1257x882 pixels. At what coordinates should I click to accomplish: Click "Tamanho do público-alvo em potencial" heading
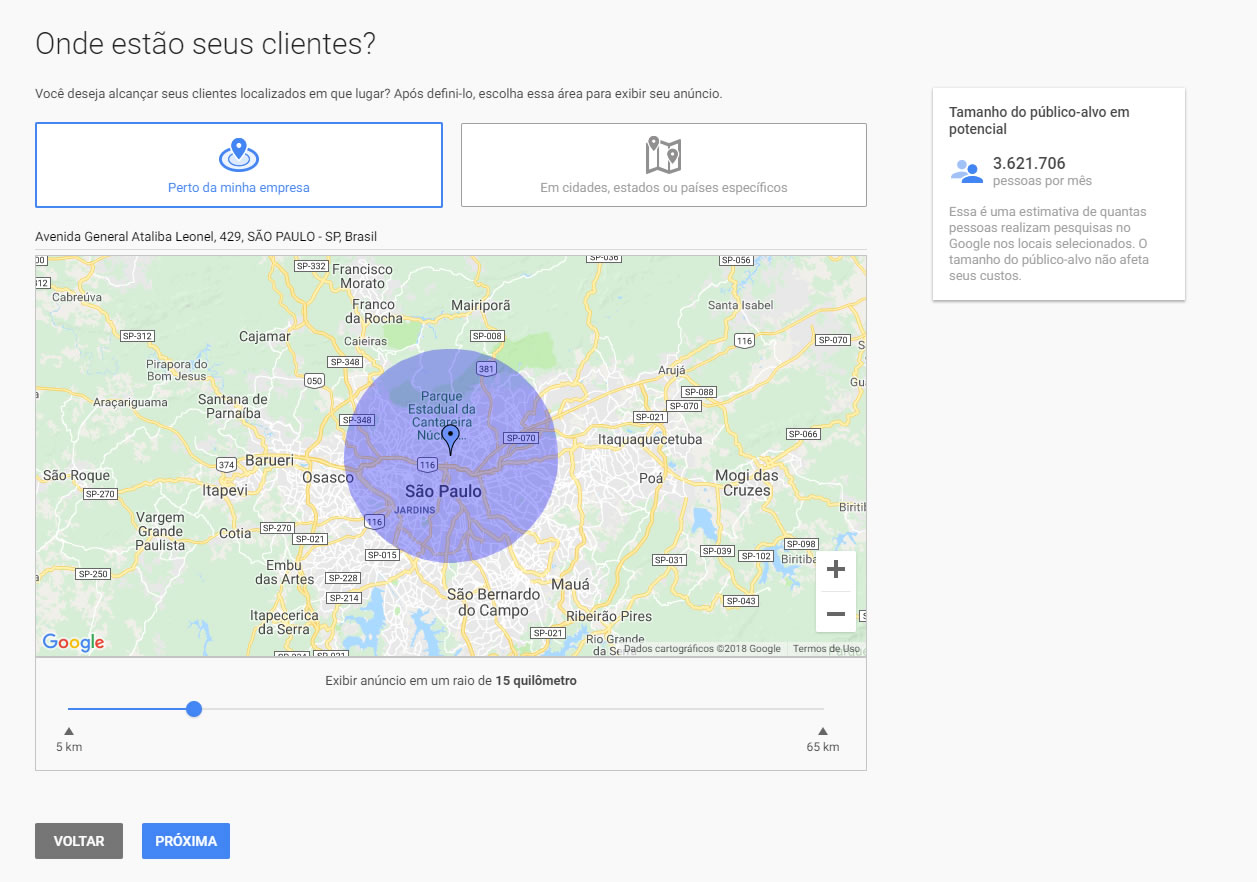coord(1039,121)
